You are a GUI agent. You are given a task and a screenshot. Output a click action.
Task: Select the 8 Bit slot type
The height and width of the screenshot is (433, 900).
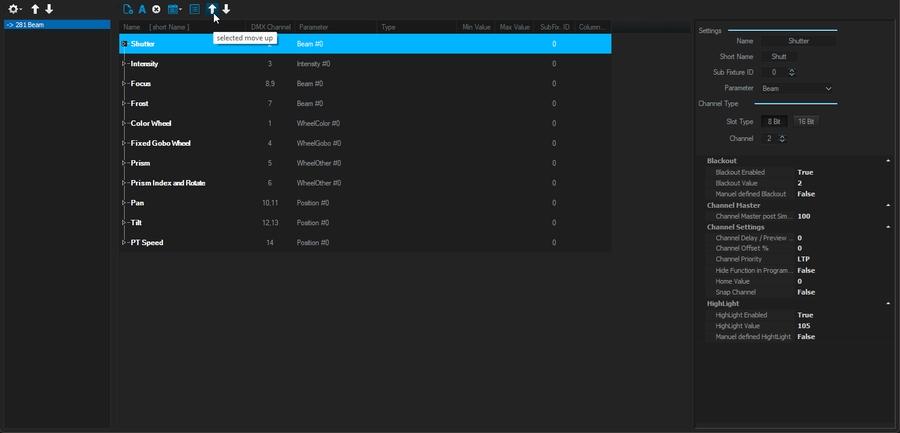(774, 121)
